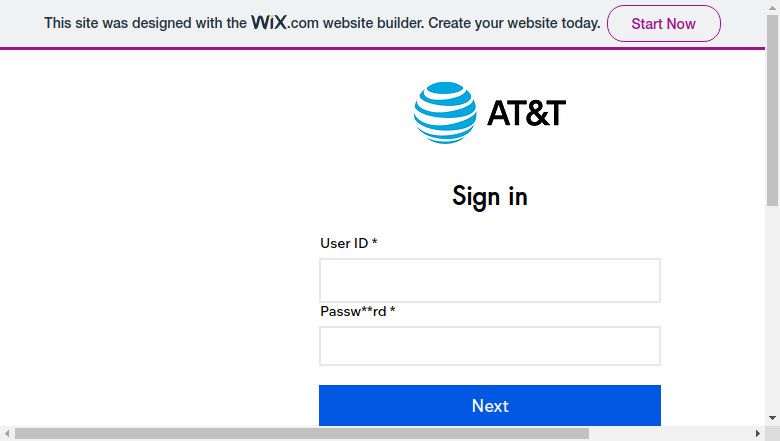Click the Start Now button
780x441 pixels.
664,23
